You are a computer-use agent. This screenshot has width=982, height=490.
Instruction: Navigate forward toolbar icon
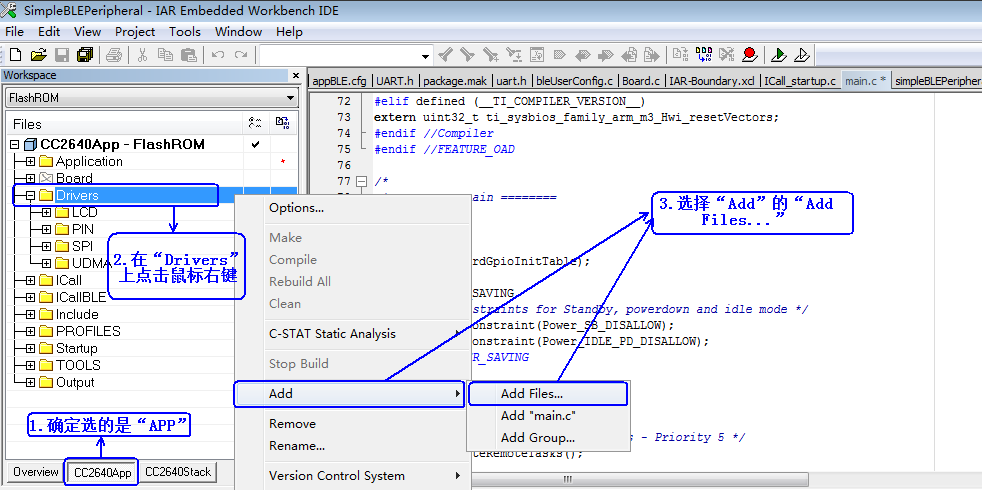coord(652,55)
